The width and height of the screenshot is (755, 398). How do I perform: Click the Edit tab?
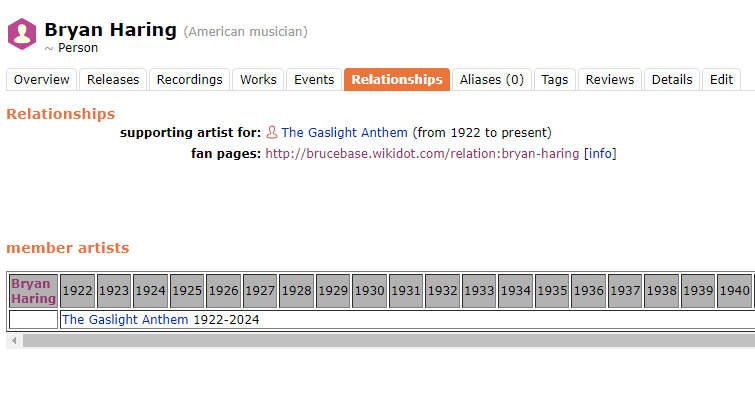pyautogui.click(x=721, y=79)
